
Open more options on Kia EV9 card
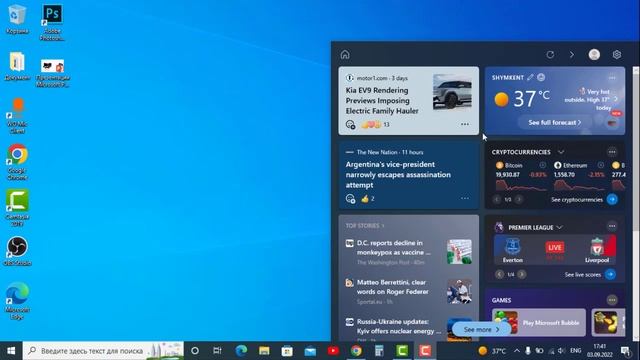click(465, 124)
